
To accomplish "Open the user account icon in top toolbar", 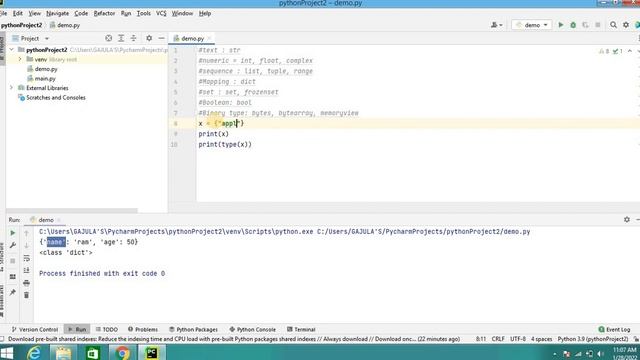I will coord(496,25).
